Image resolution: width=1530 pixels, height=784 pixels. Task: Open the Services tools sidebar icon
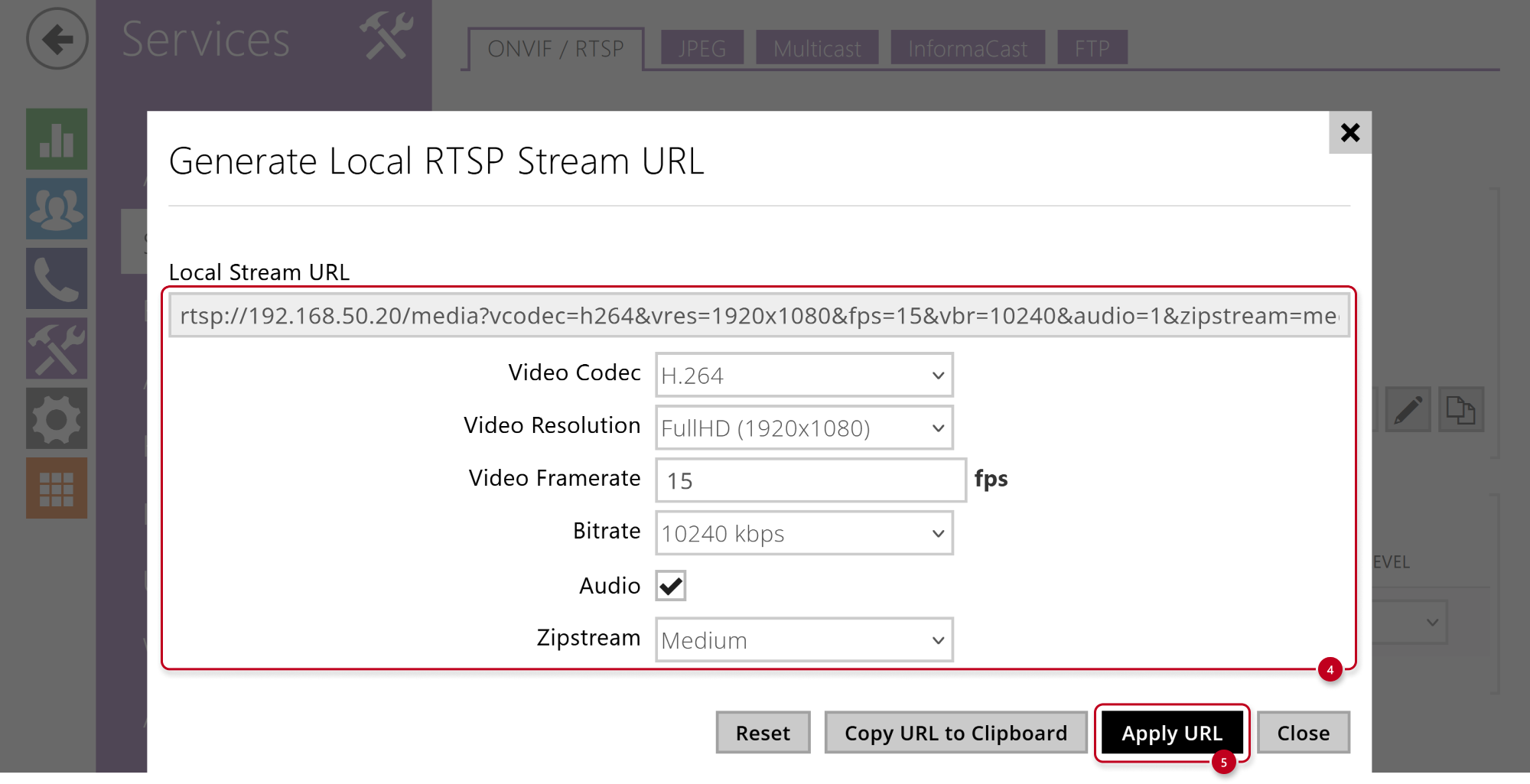[57, 348]
